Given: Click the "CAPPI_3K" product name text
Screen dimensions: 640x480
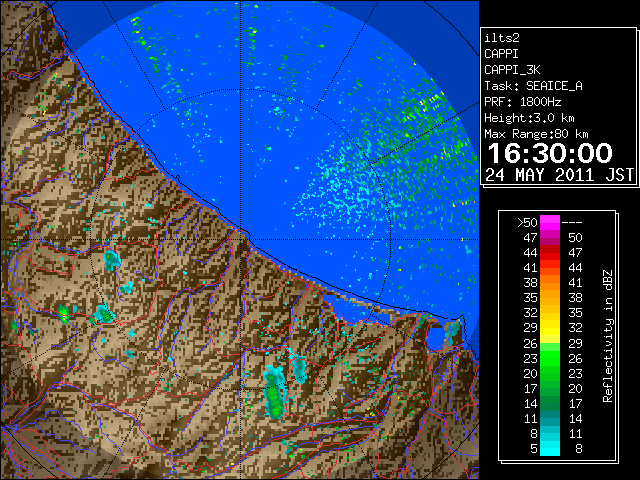Looking at the screenshot, I should (512, 70).
